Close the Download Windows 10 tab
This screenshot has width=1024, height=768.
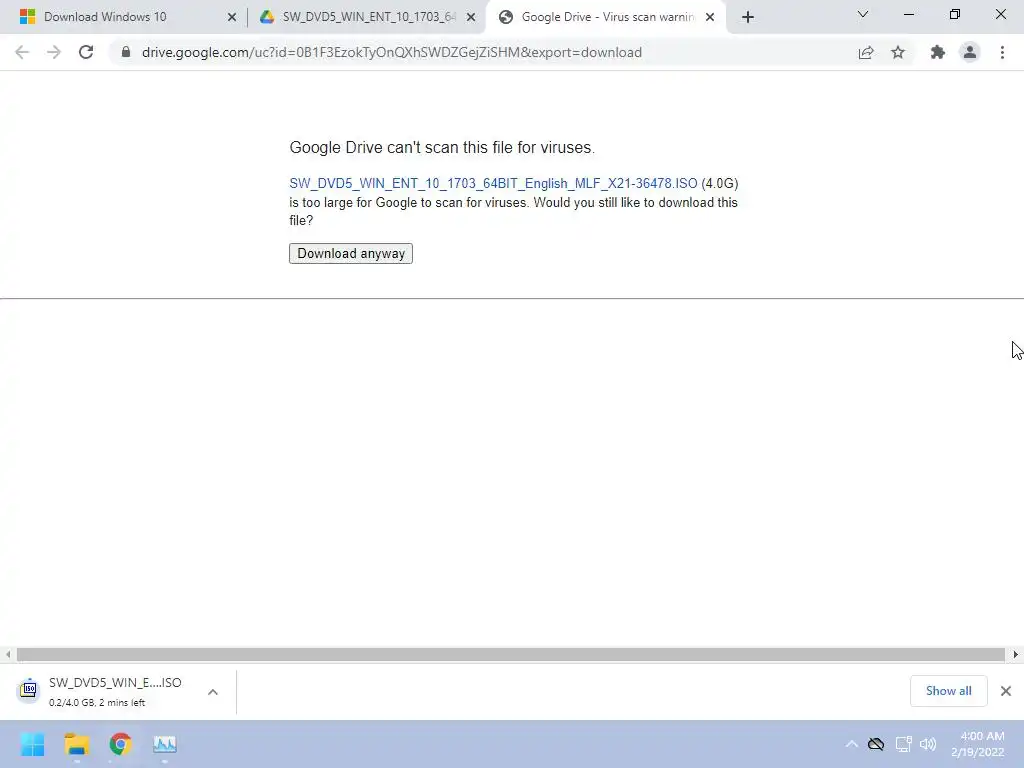232,17
